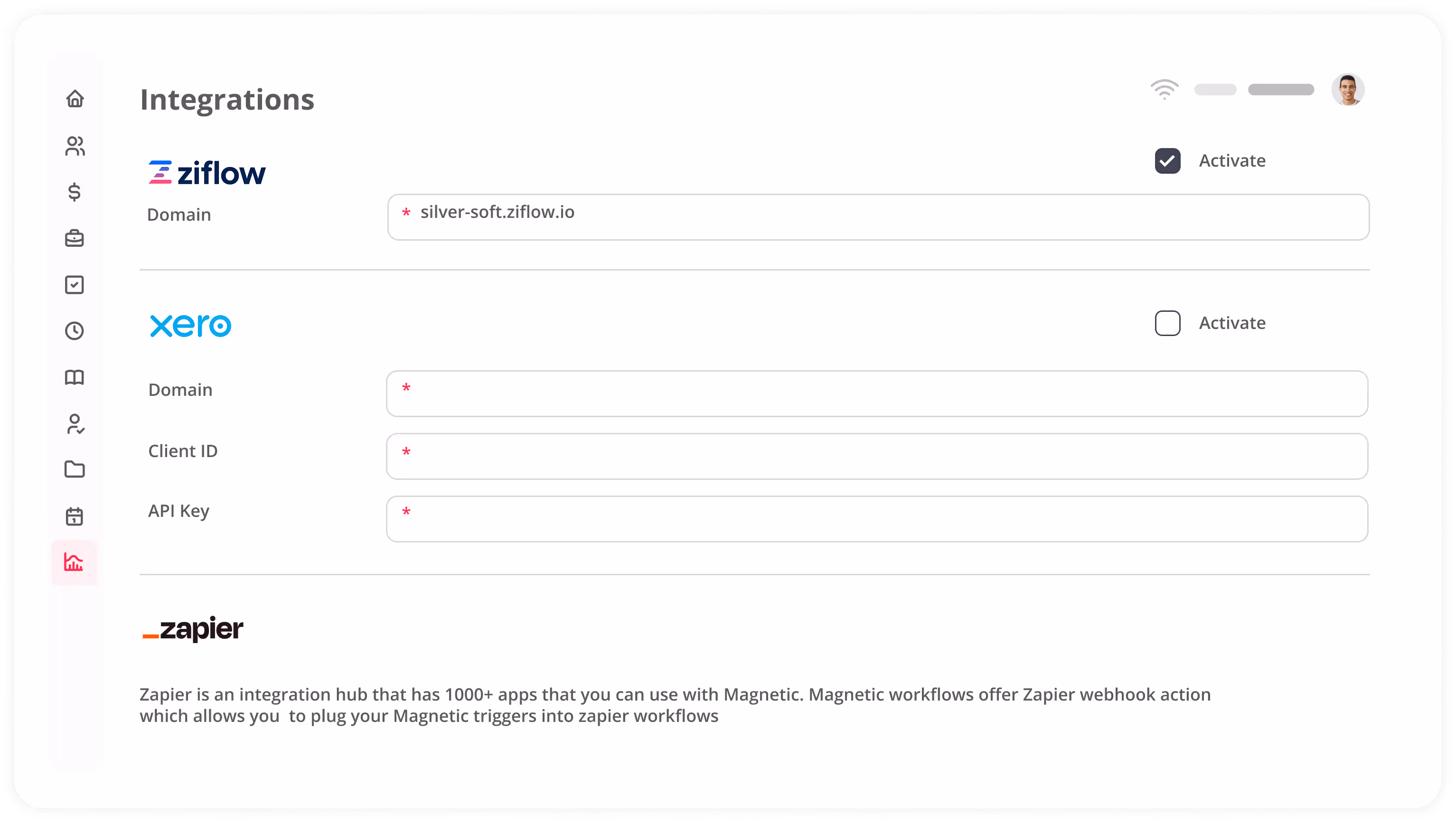Click the Ziflow Domain input field
The height and width of the screenshot is (823, 1456).
[x=878, y=217]
